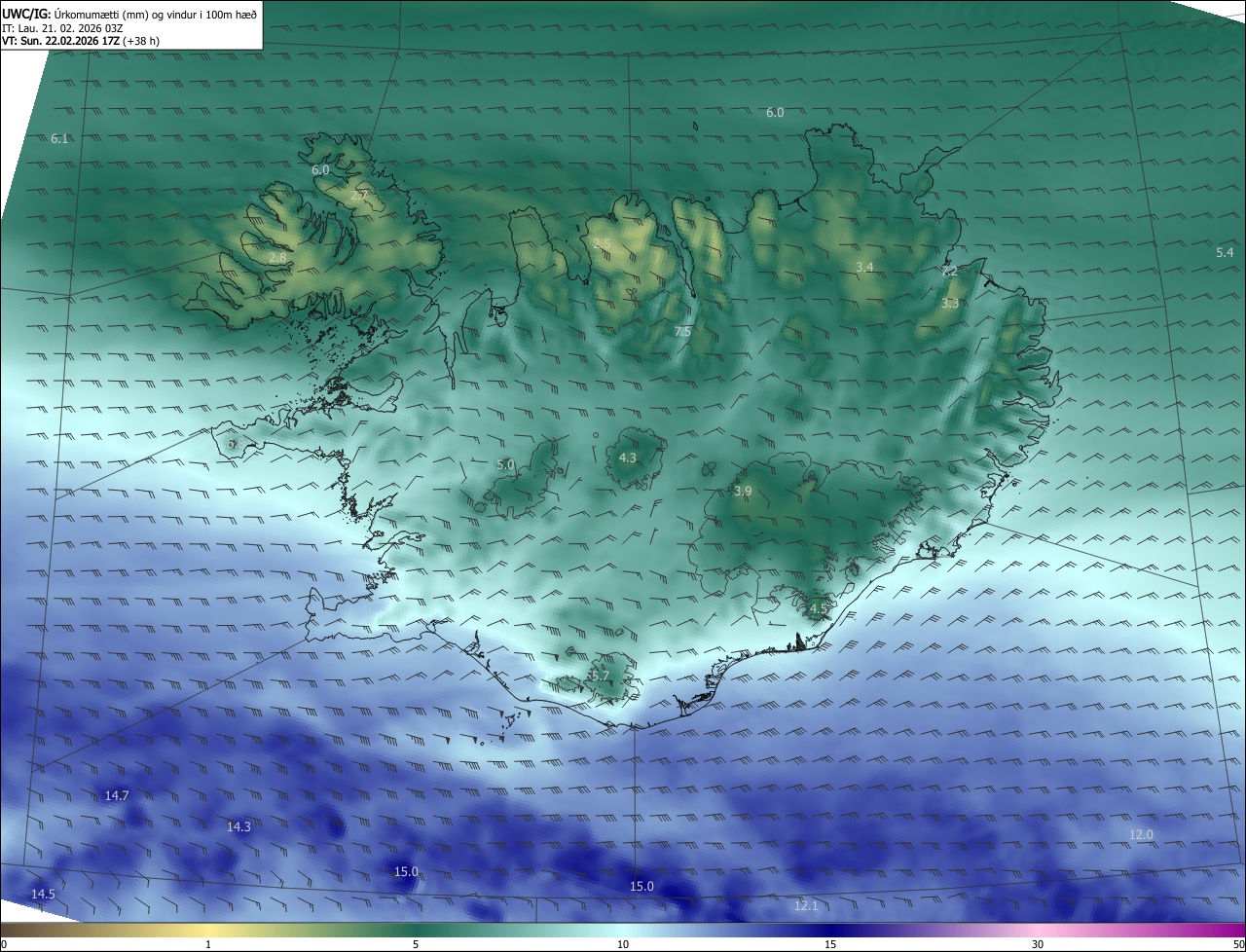The image size is (1246, 952).
Task: Click the 2.5 value label on the map
Action: pyautogui.click(x=602, y=244)
